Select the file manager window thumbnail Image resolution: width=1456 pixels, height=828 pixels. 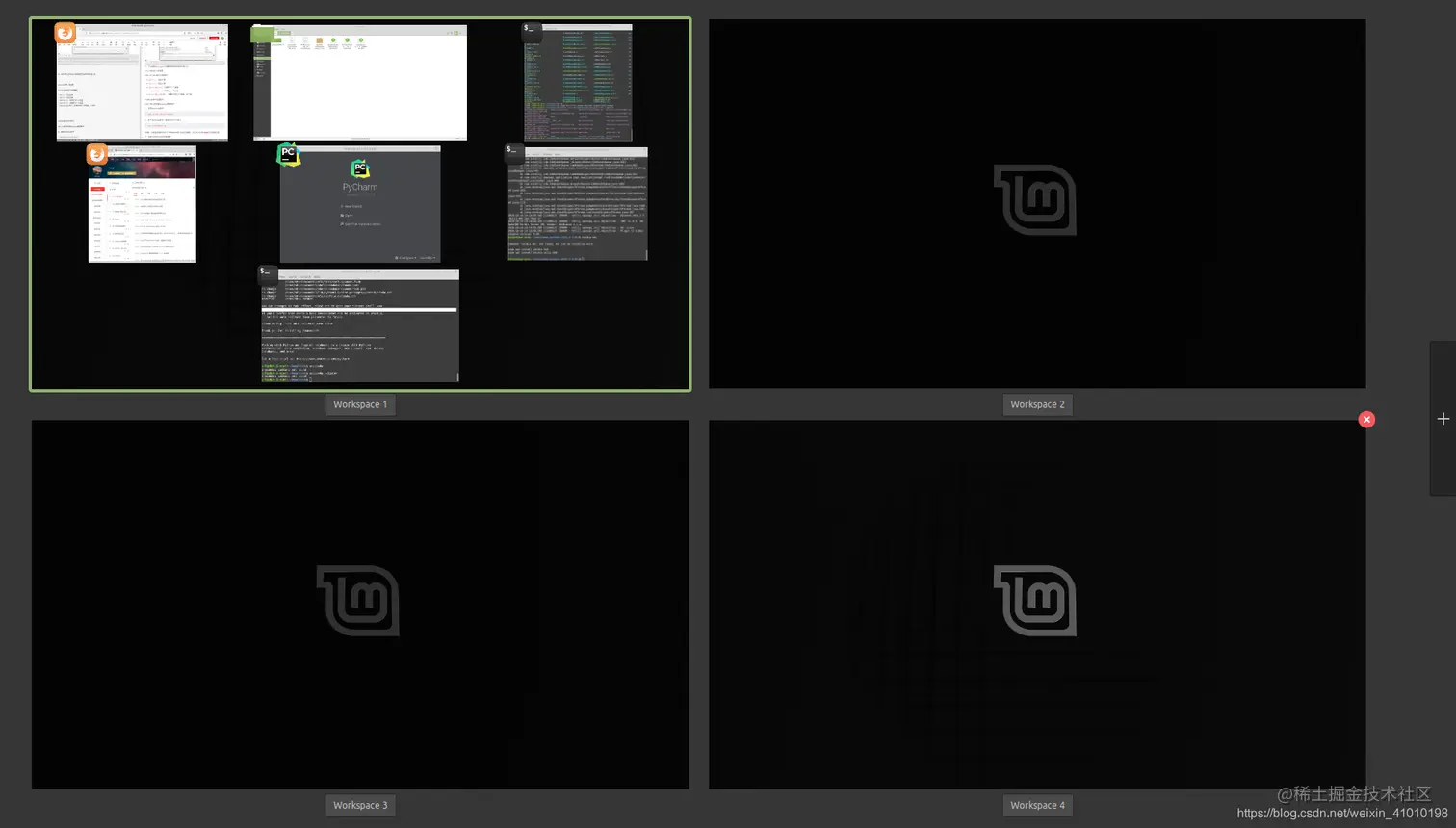(x=360, y=83)
